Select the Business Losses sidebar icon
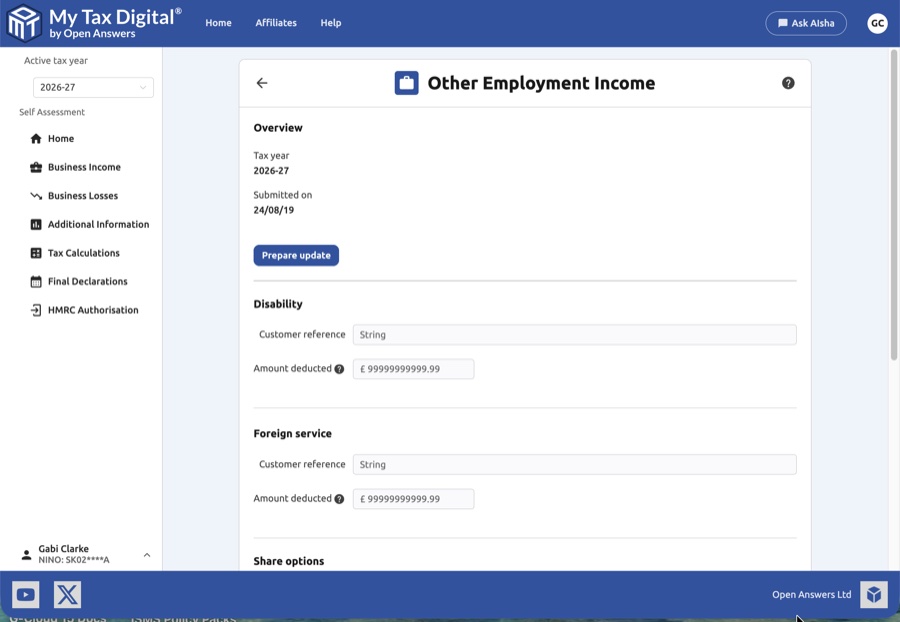 pyautogui.click(x=36, y=195)
